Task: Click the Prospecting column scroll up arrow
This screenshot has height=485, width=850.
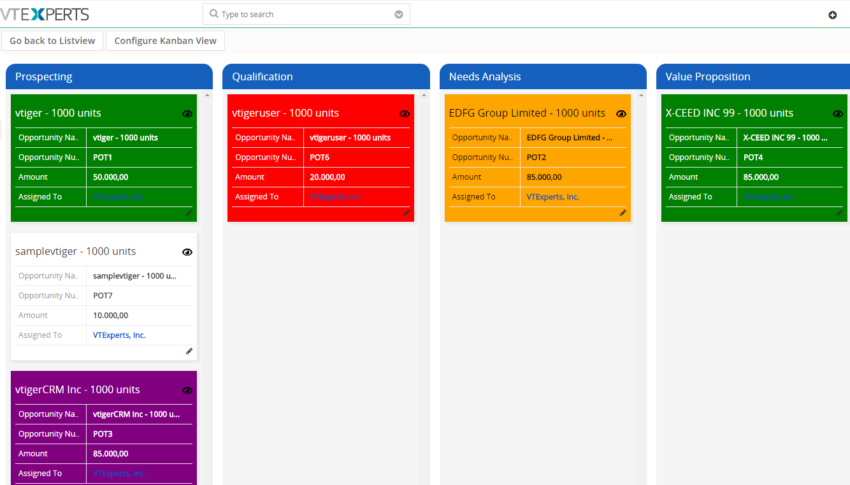Action: click(207, 95)
